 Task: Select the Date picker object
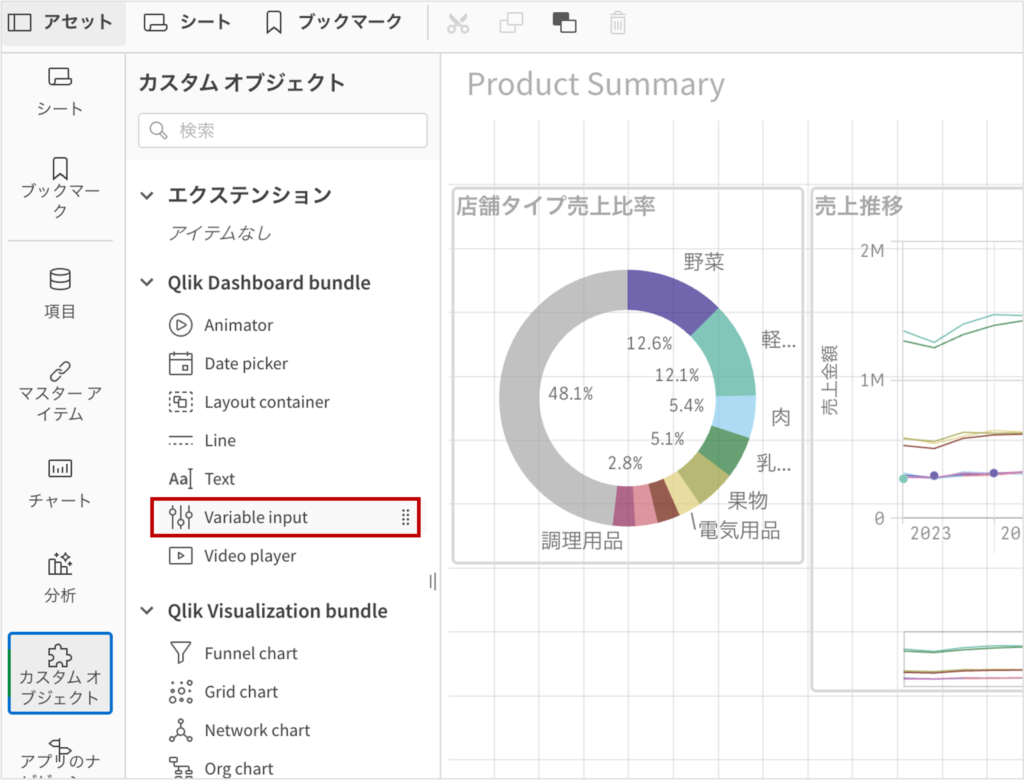click(x=246, y=364)
